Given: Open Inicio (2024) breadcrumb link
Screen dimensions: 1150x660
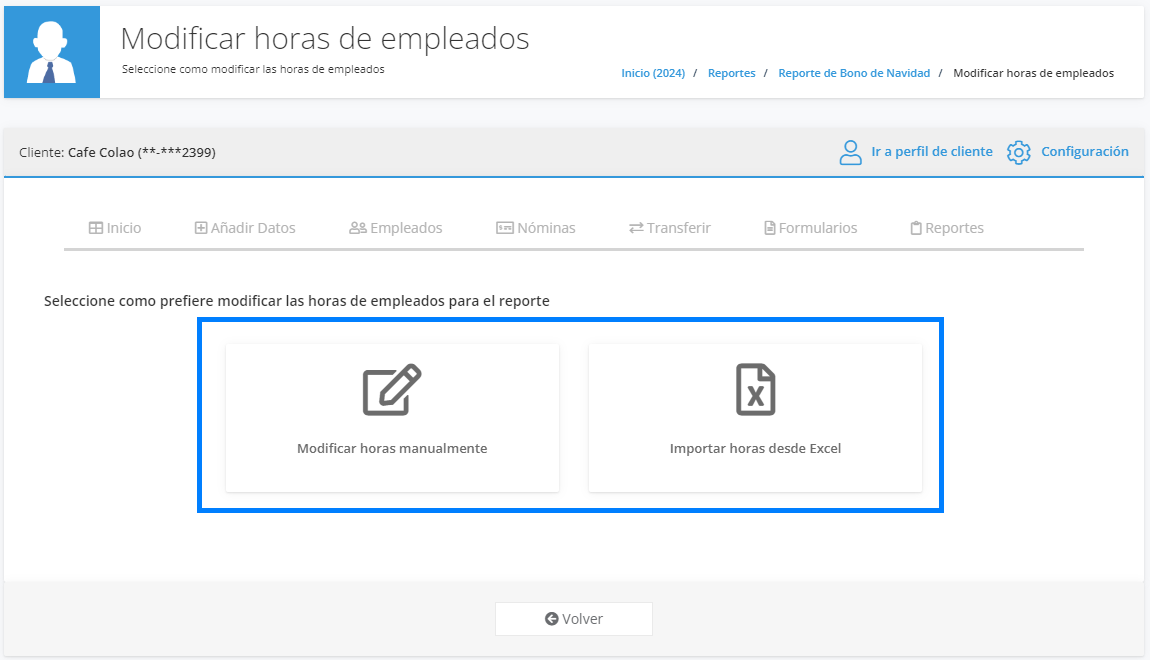Looking at the screenshot, I should (x=653, y=73).
